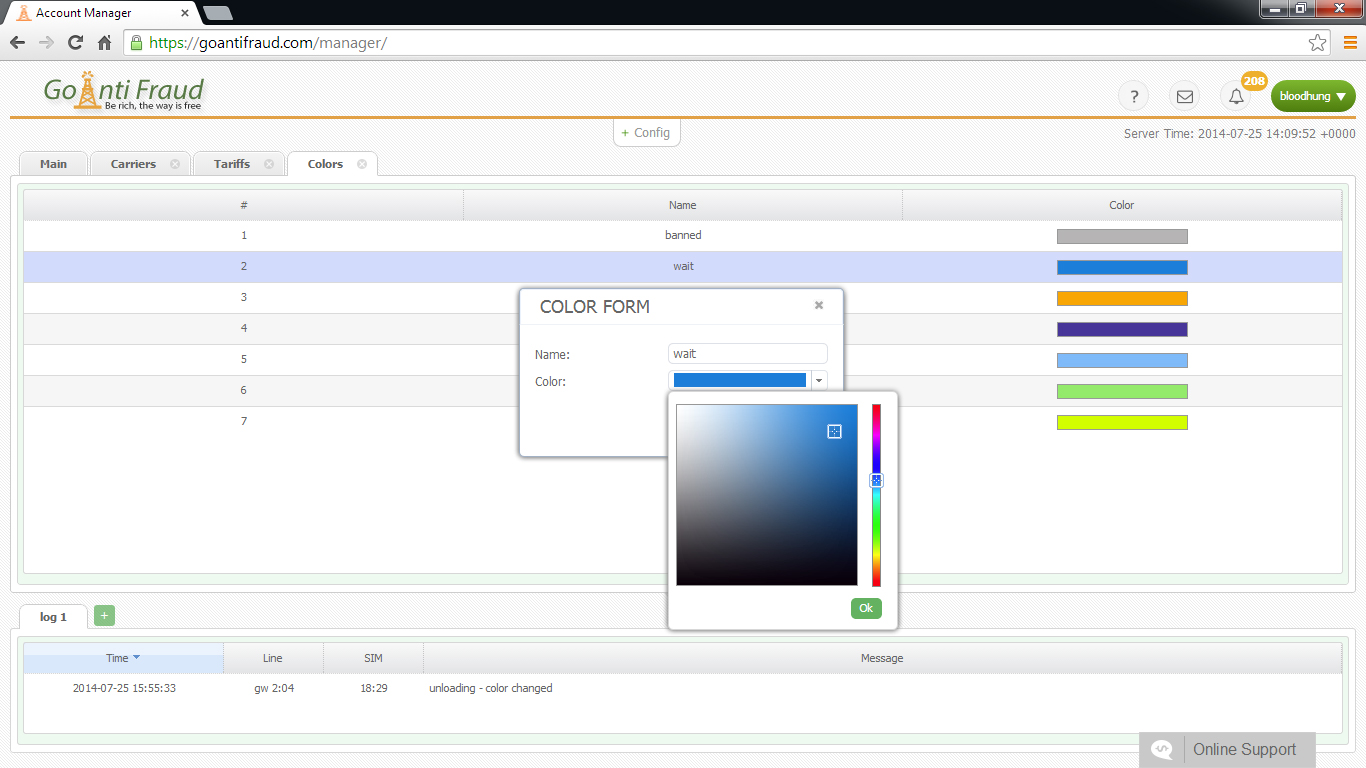Viewport: 1366px width, 768px height.
Task: Open Online Support chat
Action: [x=1227, y=750]
